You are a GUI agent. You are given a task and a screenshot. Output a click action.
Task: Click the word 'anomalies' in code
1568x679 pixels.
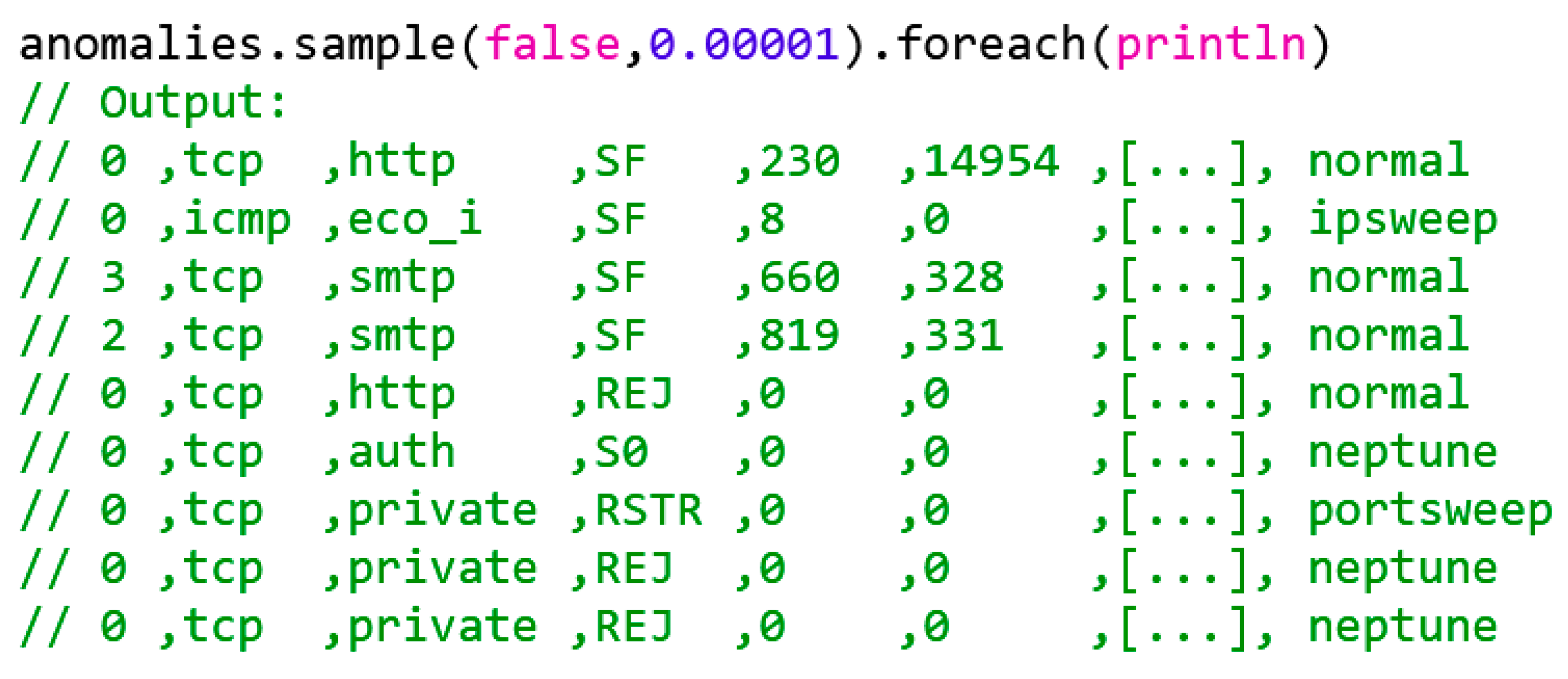pyautogui.click(x=140, y=44)
